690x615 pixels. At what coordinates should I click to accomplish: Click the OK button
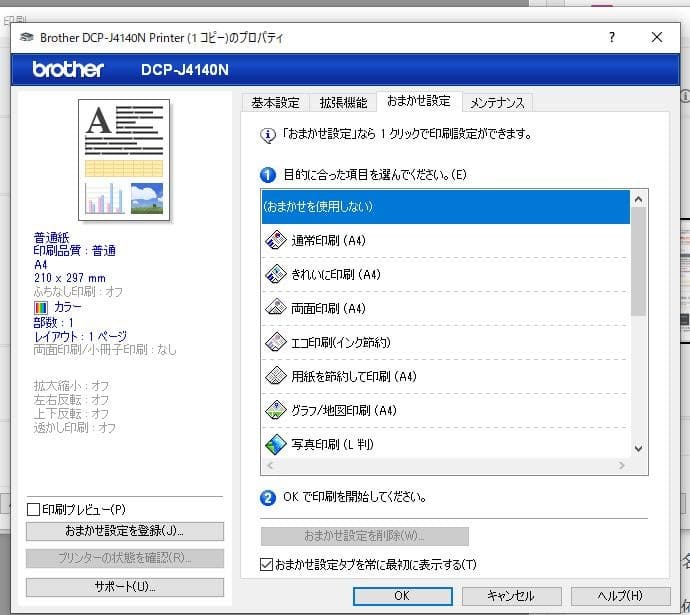[403, 596]
